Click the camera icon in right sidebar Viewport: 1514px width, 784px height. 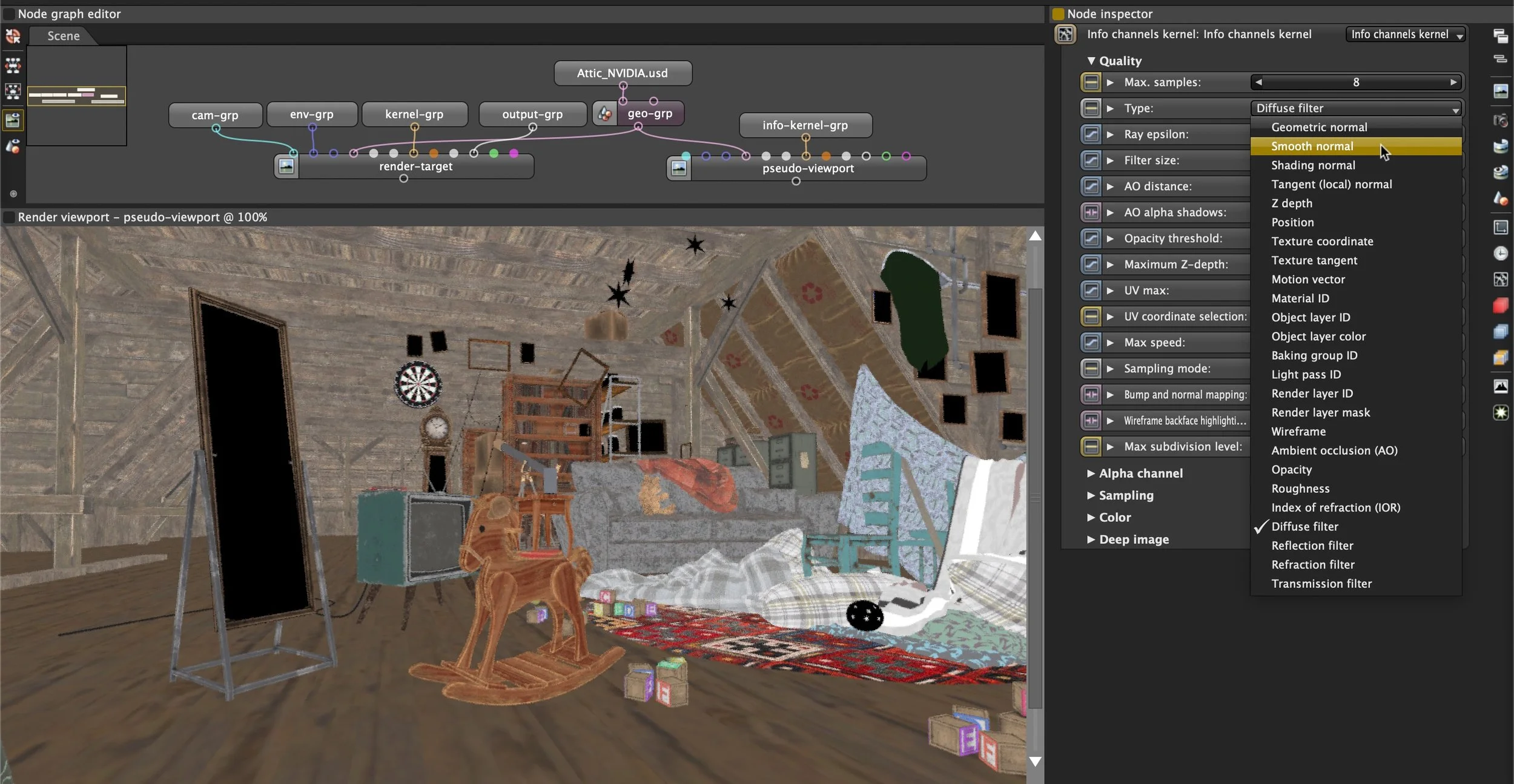tap(1500, 120)
